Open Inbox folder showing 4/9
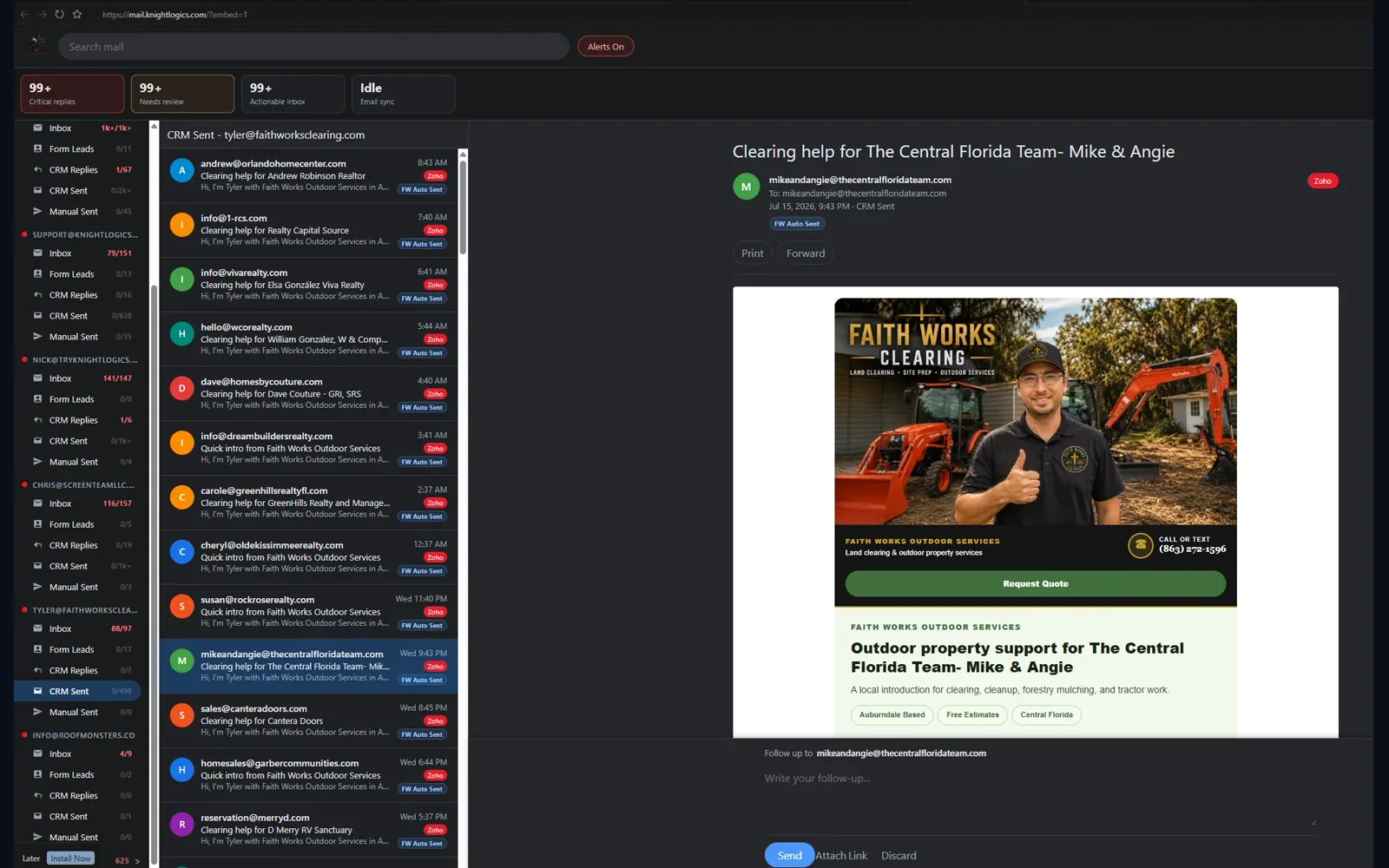1389x868 pixels. [77, 753]
